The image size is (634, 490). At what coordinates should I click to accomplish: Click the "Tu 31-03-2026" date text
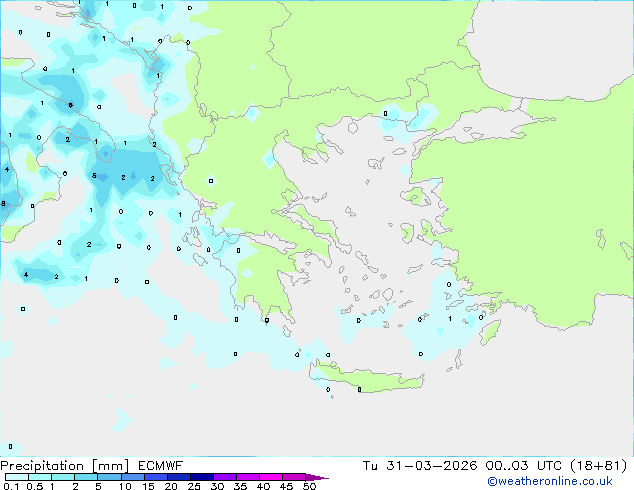pyautogui.click(x=420, y=466)
